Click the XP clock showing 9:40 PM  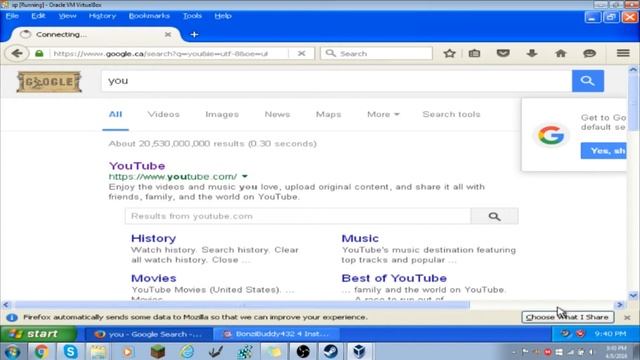click(610, 334)
